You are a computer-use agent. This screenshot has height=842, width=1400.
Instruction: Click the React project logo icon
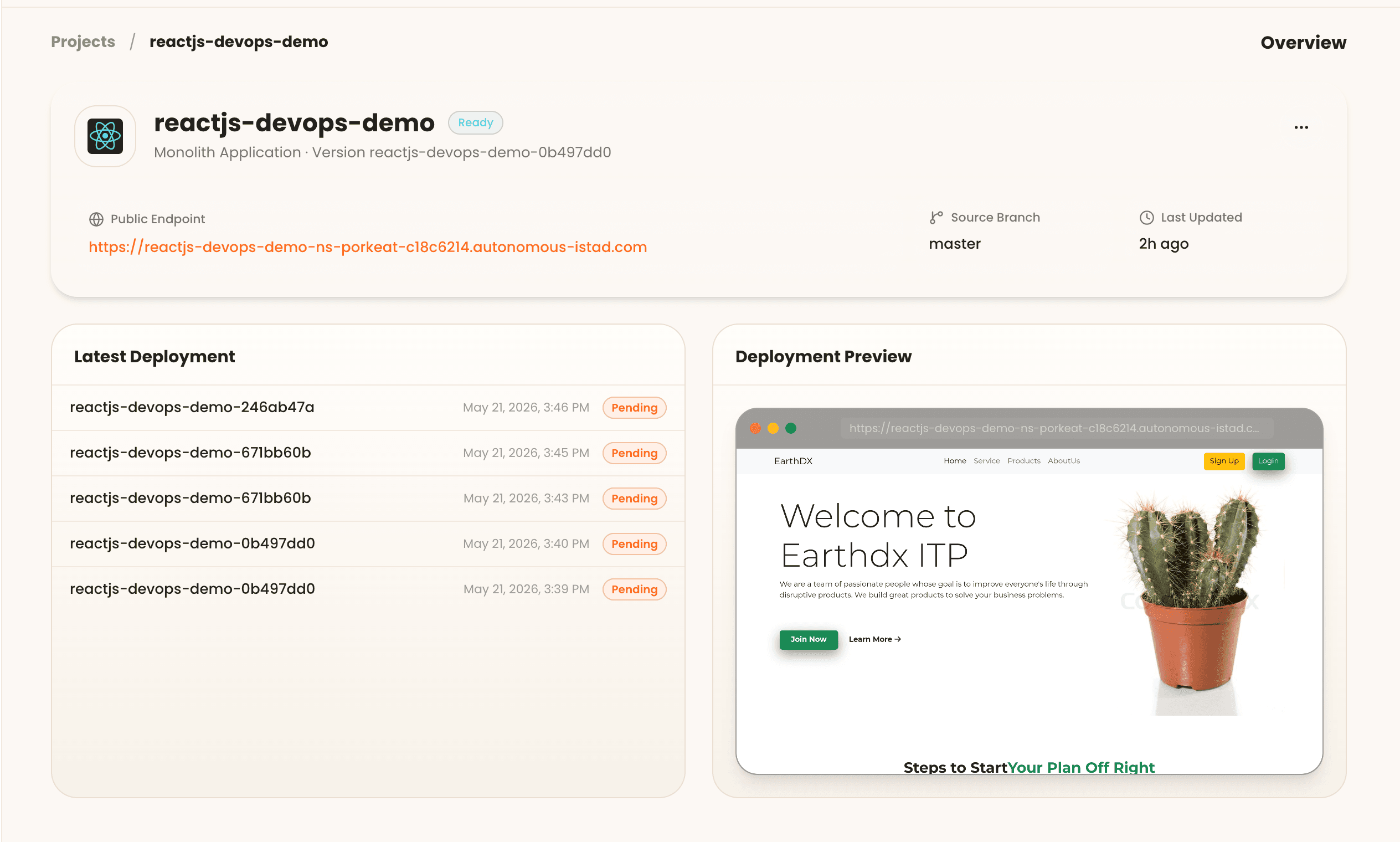(x=105, y=136)
